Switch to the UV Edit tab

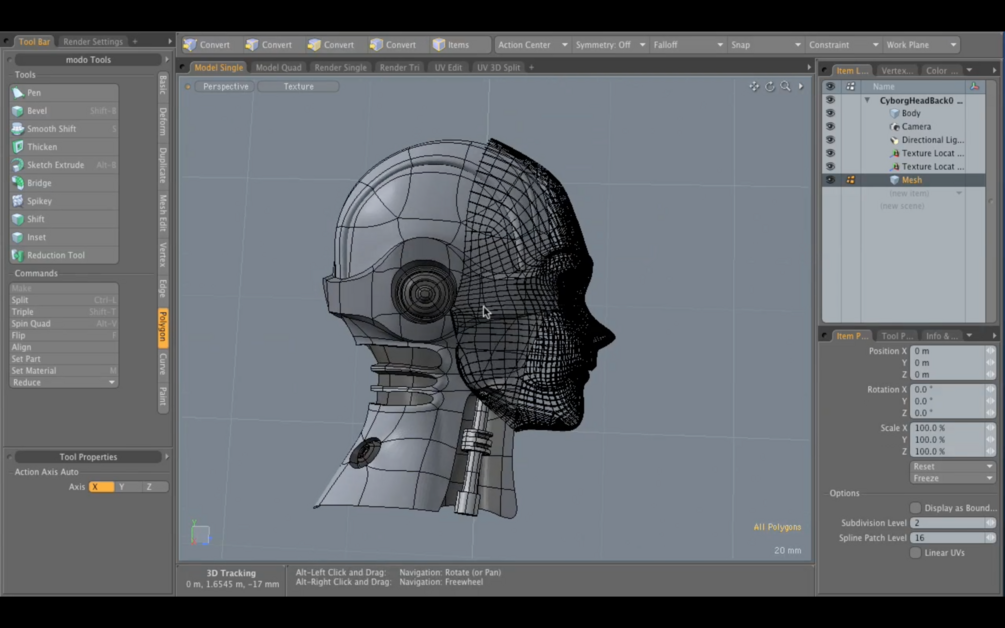(448, 68)
